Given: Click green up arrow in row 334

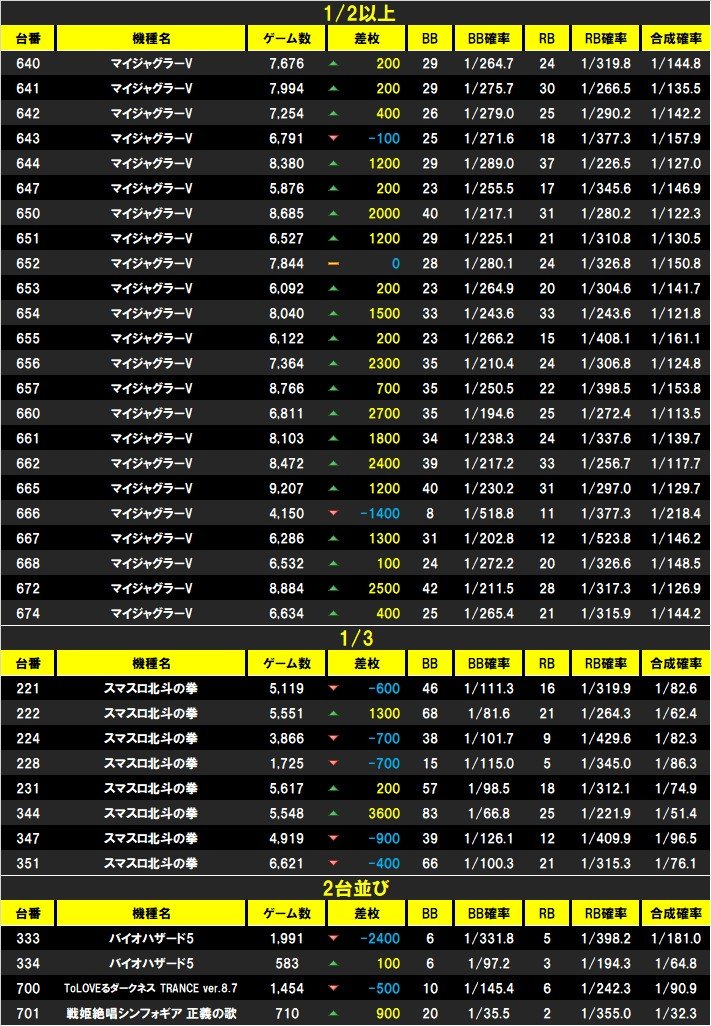Looking at the screenshot, I should pyautogui.click(x=334, y=963).
